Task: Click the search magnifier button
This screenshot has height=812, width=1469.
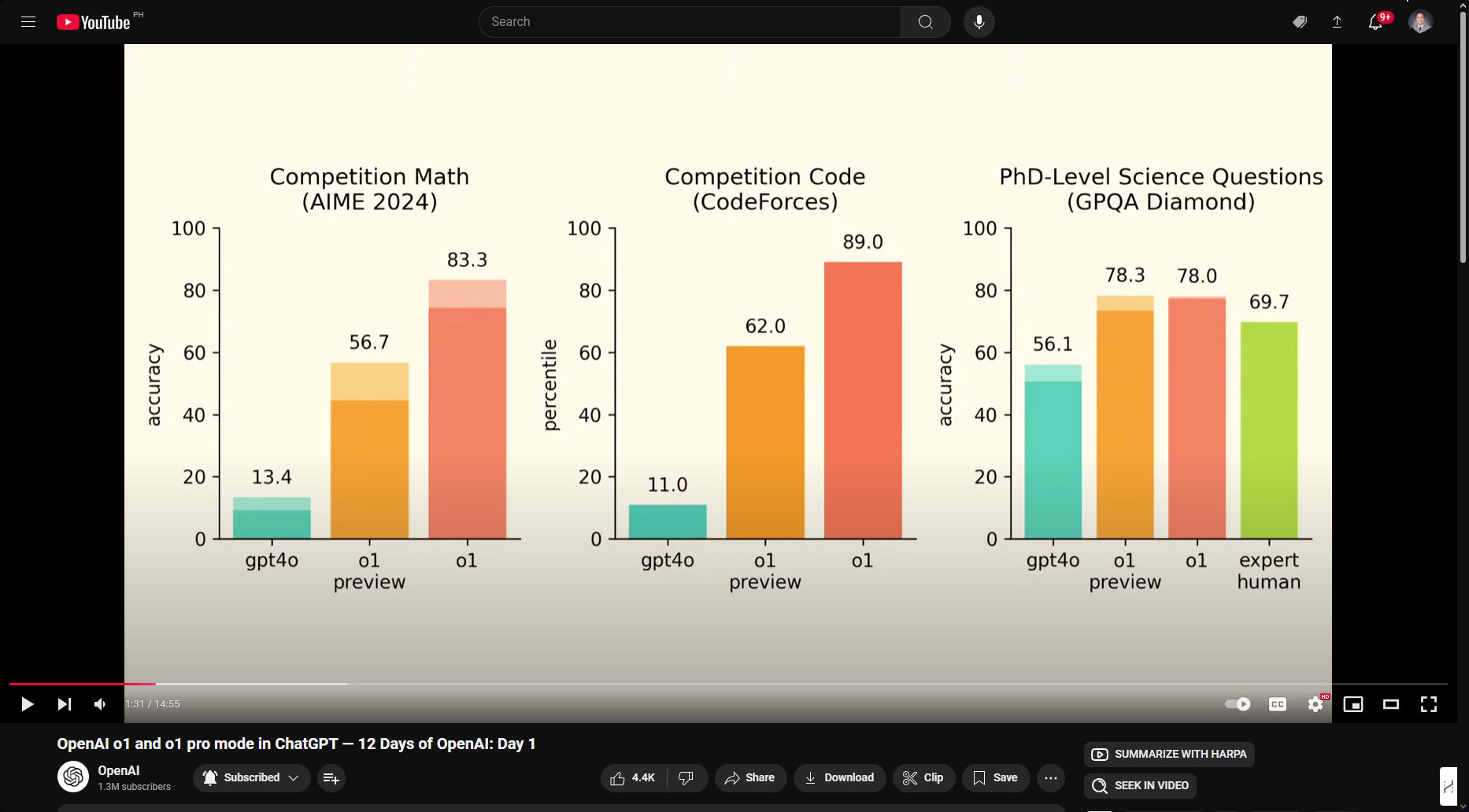Action: [x=925, y=22]
